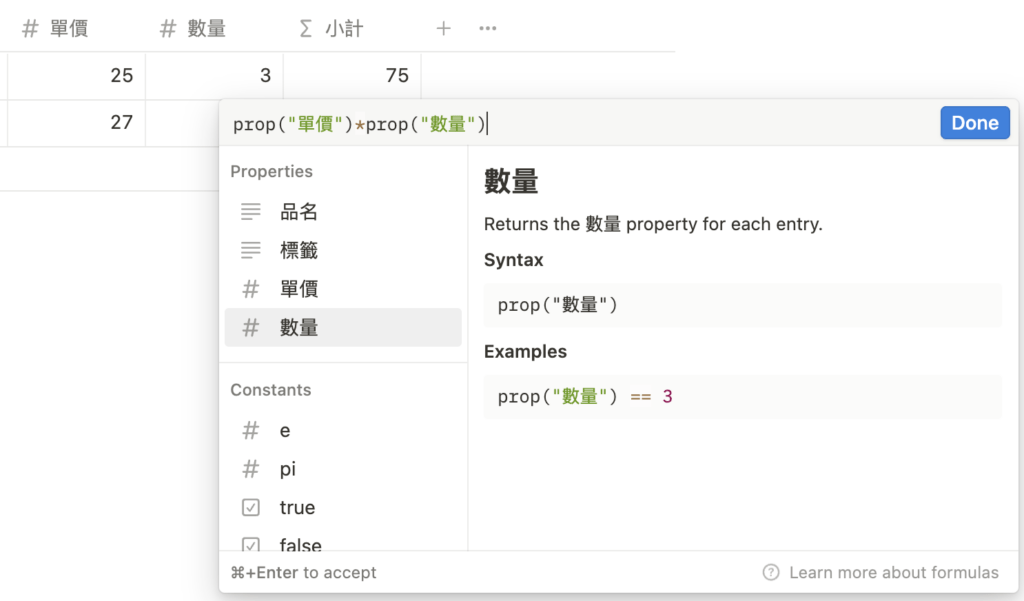Click the question mark help icon near Learn more

771,572
